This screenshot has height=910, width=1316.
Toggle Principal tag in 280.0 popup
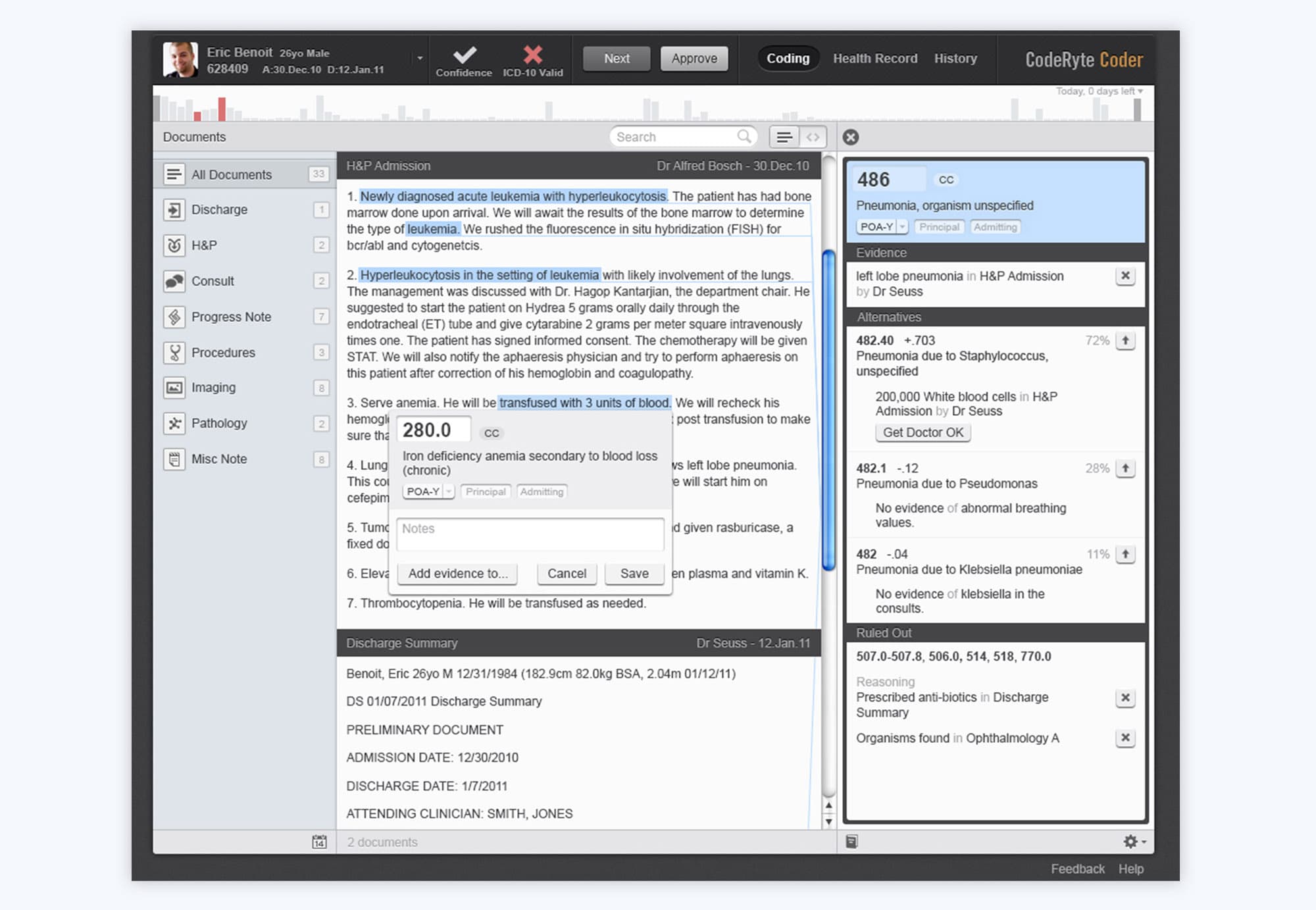click(x=486, y=492)
